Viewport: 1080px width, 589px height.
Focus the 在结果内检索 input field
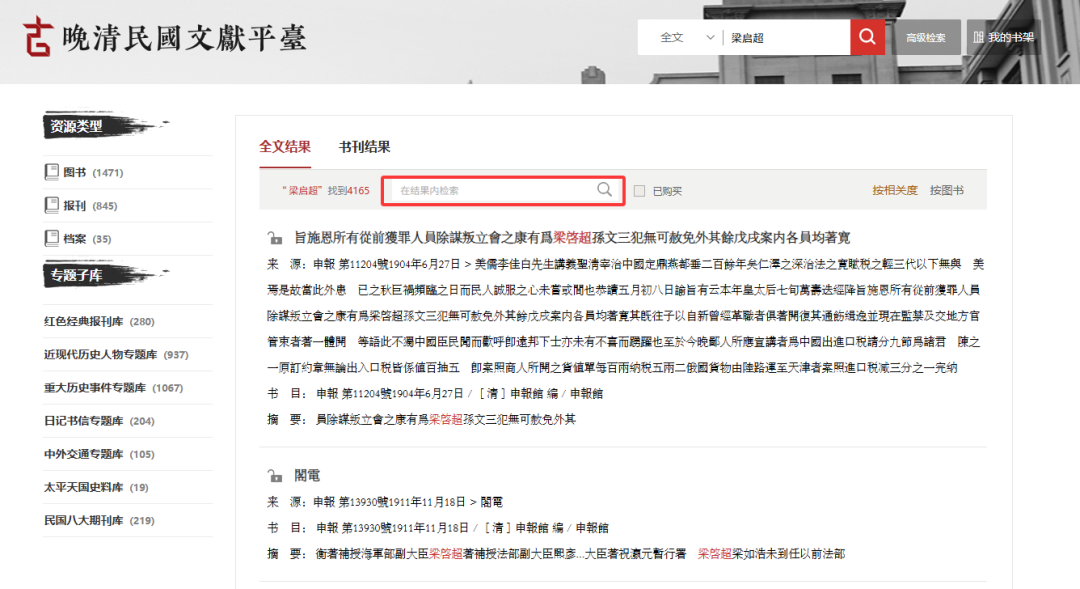click(x=495, y=190)
